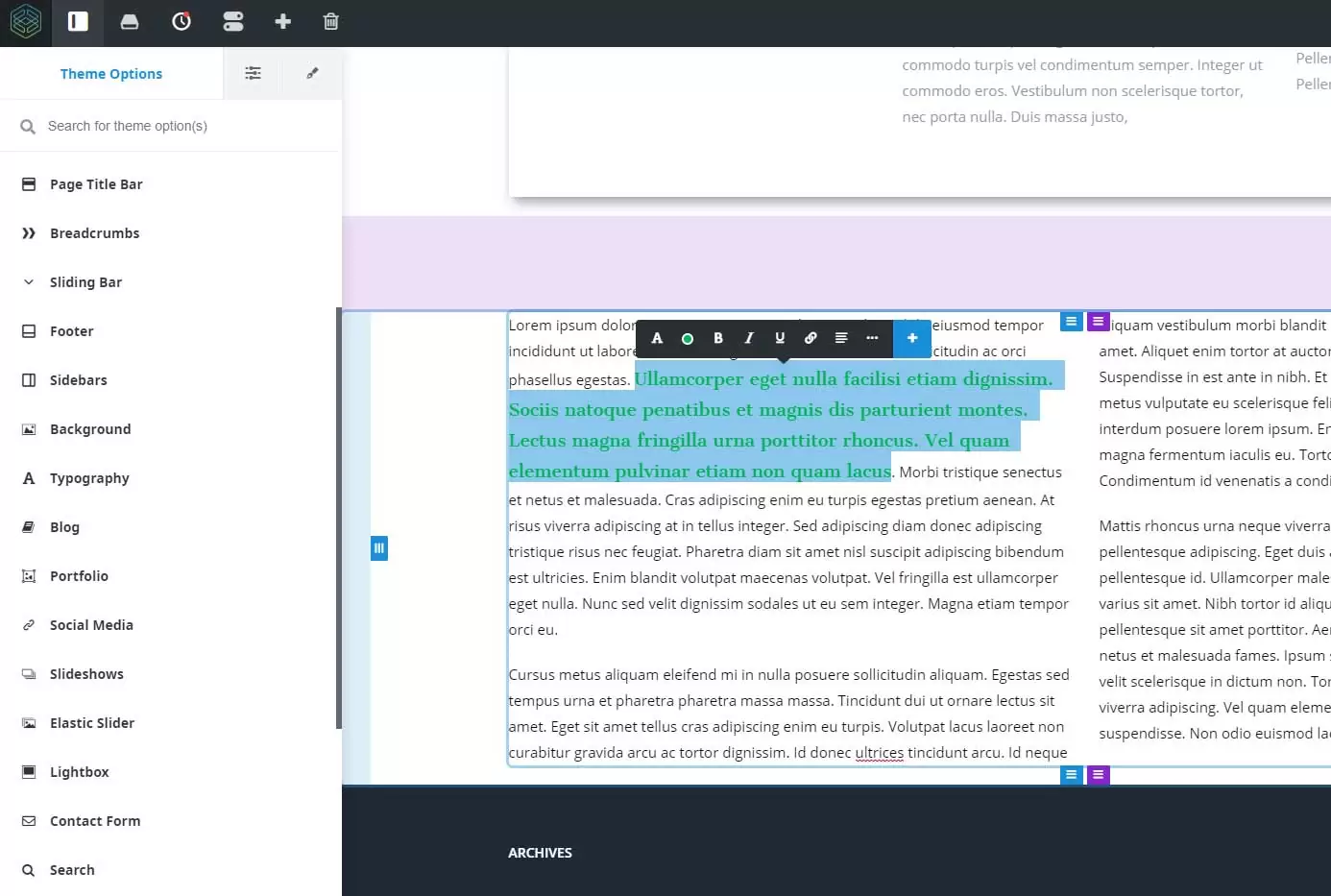Toggle bold formatting in the text toolbar
This screenshot has height=896, width=1331.
pos(717,338)
